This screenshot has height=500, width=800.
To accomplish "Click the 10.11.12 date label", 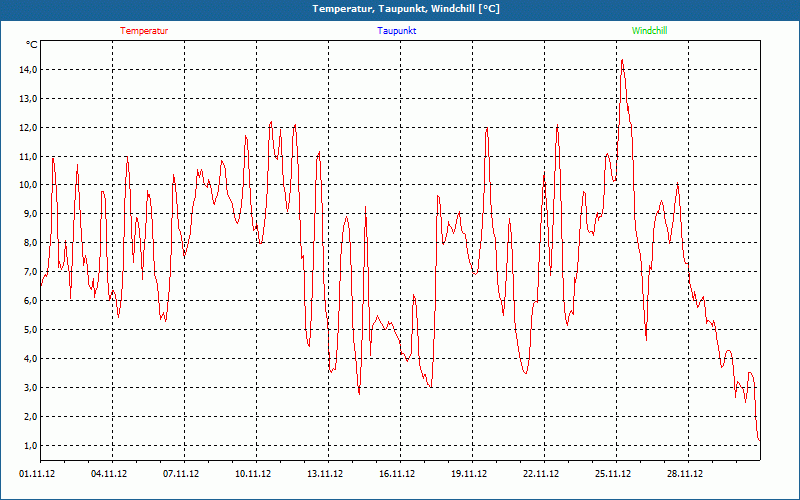I will (x=253, y=474).
